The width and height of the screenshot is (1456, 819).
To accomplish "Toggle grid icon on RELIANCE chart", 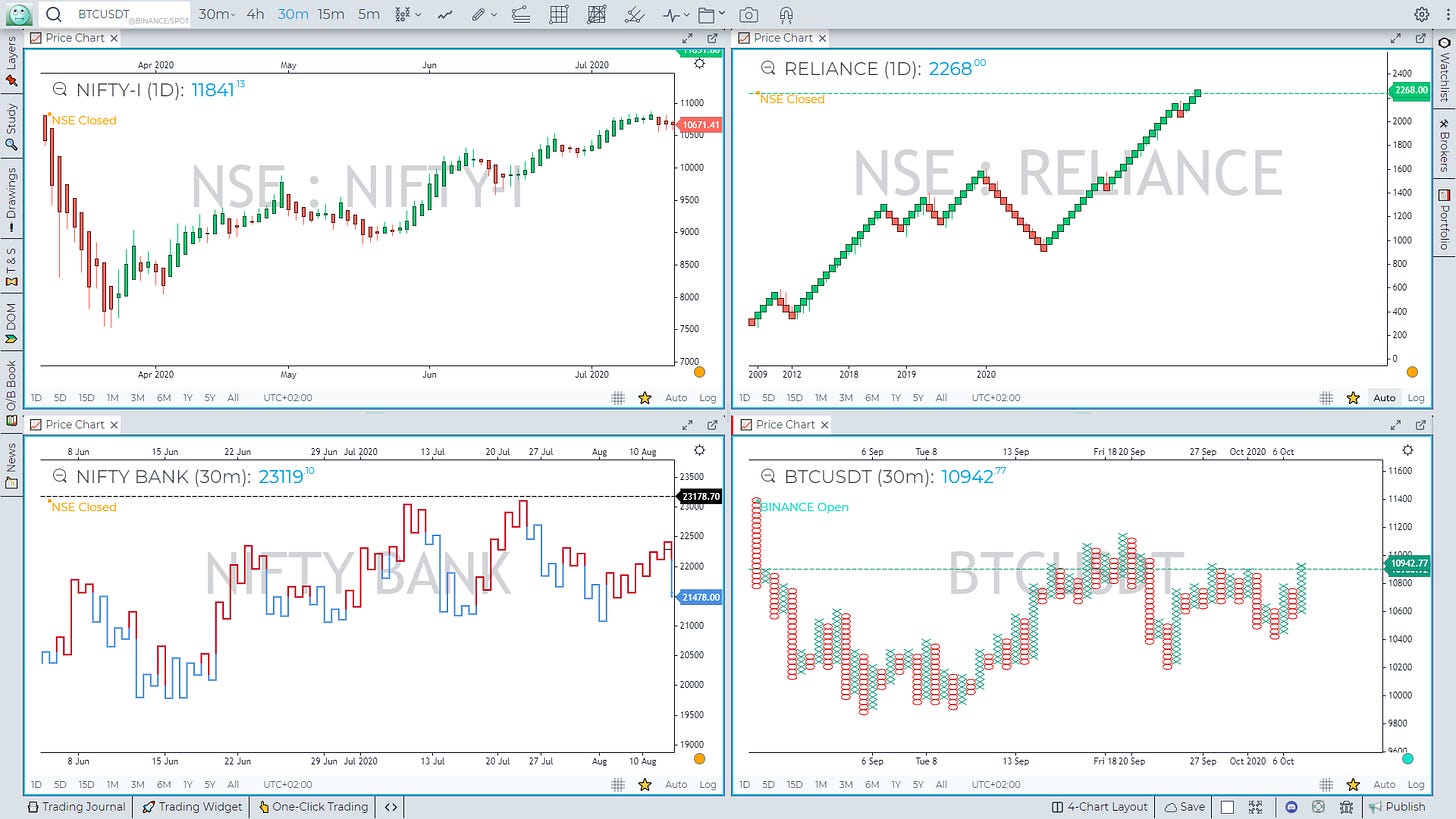I will [1326, 398].
